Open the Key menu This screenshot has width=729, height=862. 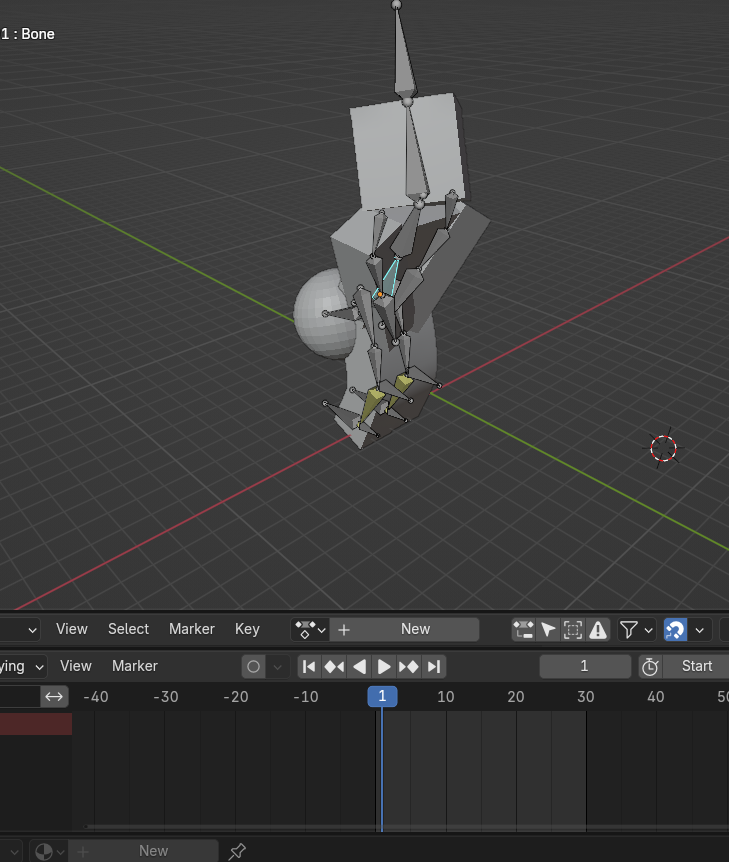coord(247,629)
